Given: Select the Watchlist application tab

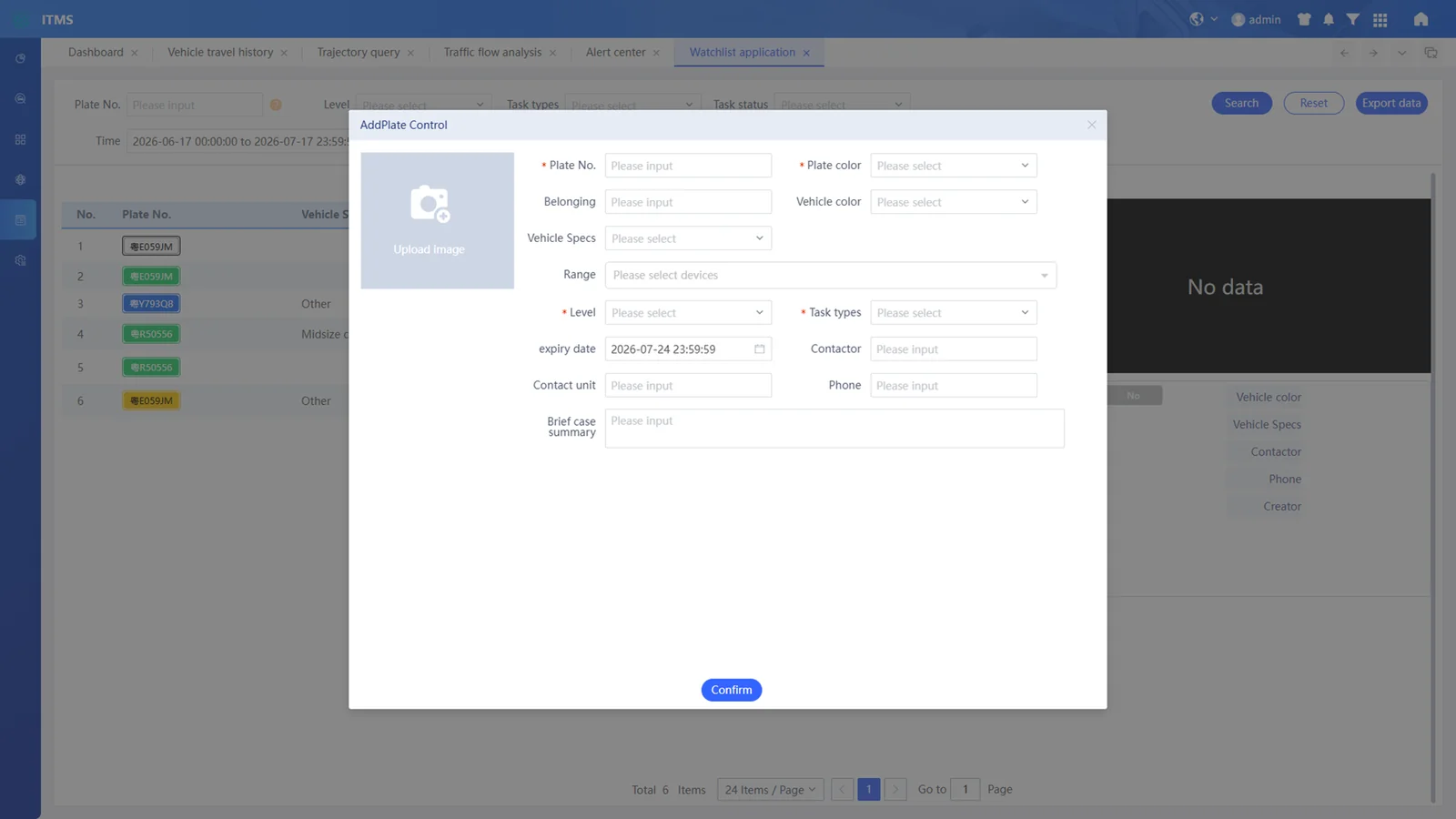Looking at the screenshot, I should pos(743,52).
